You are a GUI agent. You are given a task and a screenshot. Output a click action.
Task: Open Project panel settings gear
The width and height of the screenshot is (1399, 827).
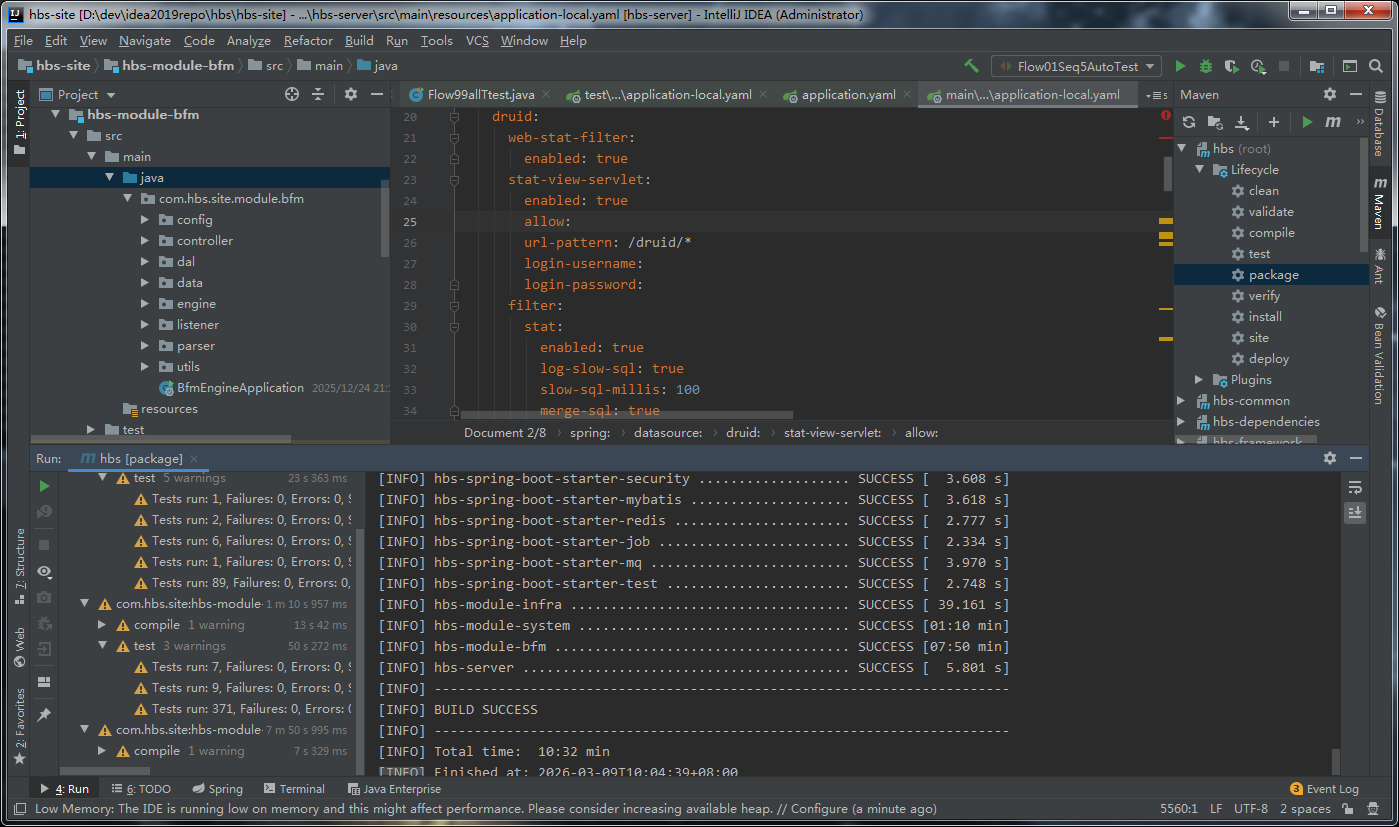tap(351, 94)
